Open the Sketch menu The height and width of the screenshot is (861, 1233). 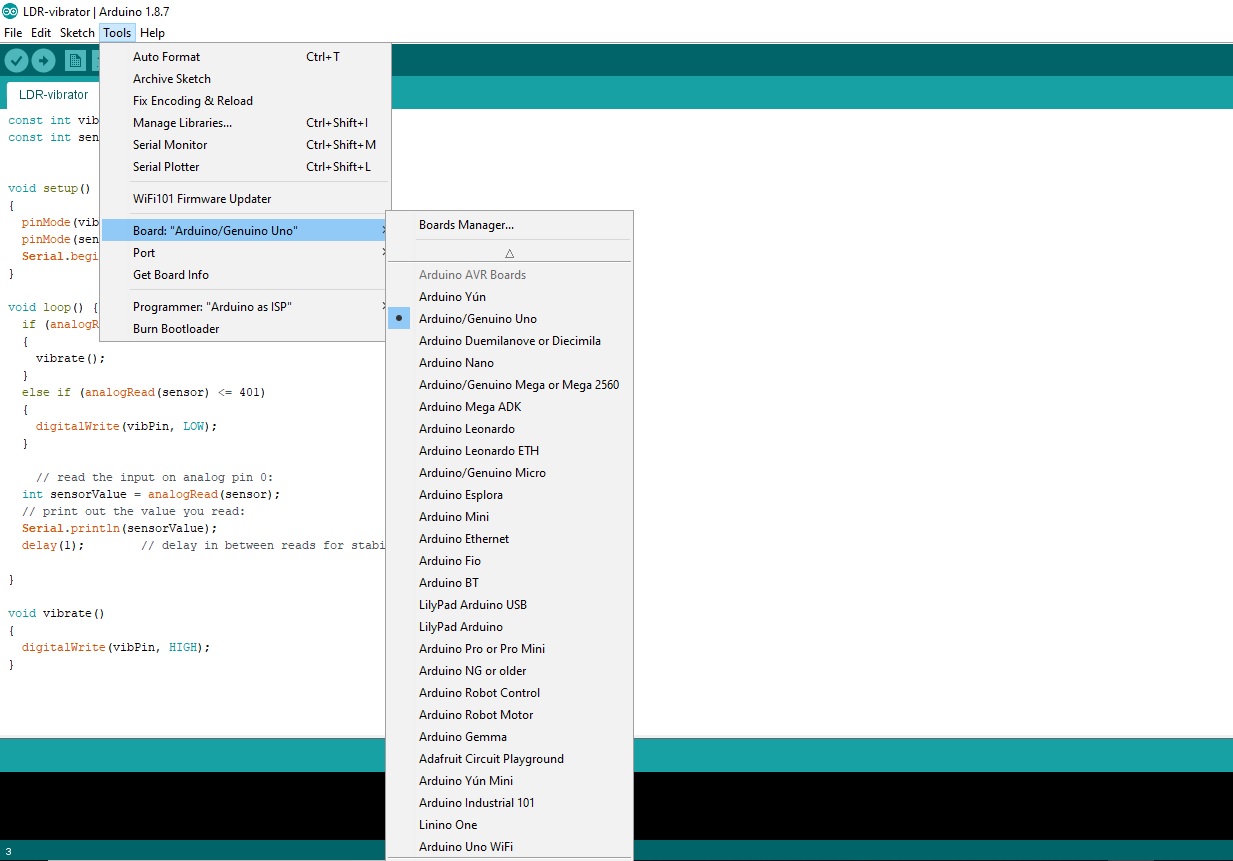click(77, 33)
